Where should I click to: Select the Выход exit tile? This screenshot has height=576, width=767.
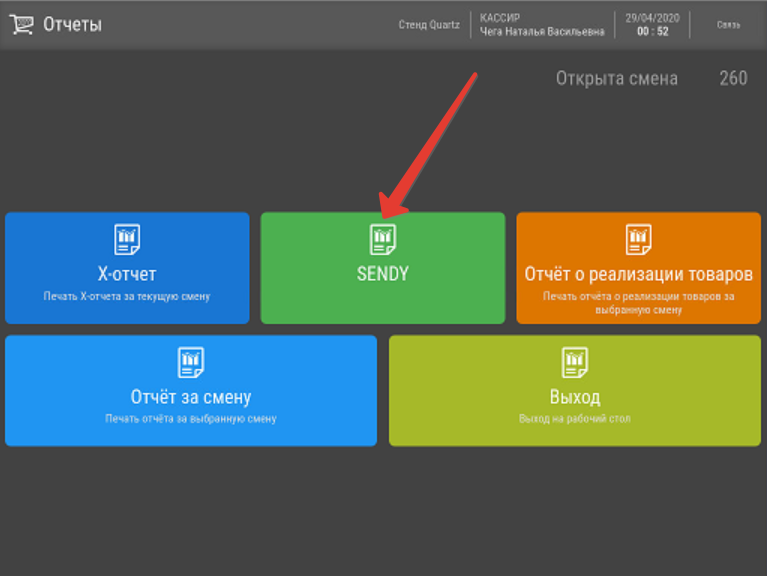click(x=575, y=390)
